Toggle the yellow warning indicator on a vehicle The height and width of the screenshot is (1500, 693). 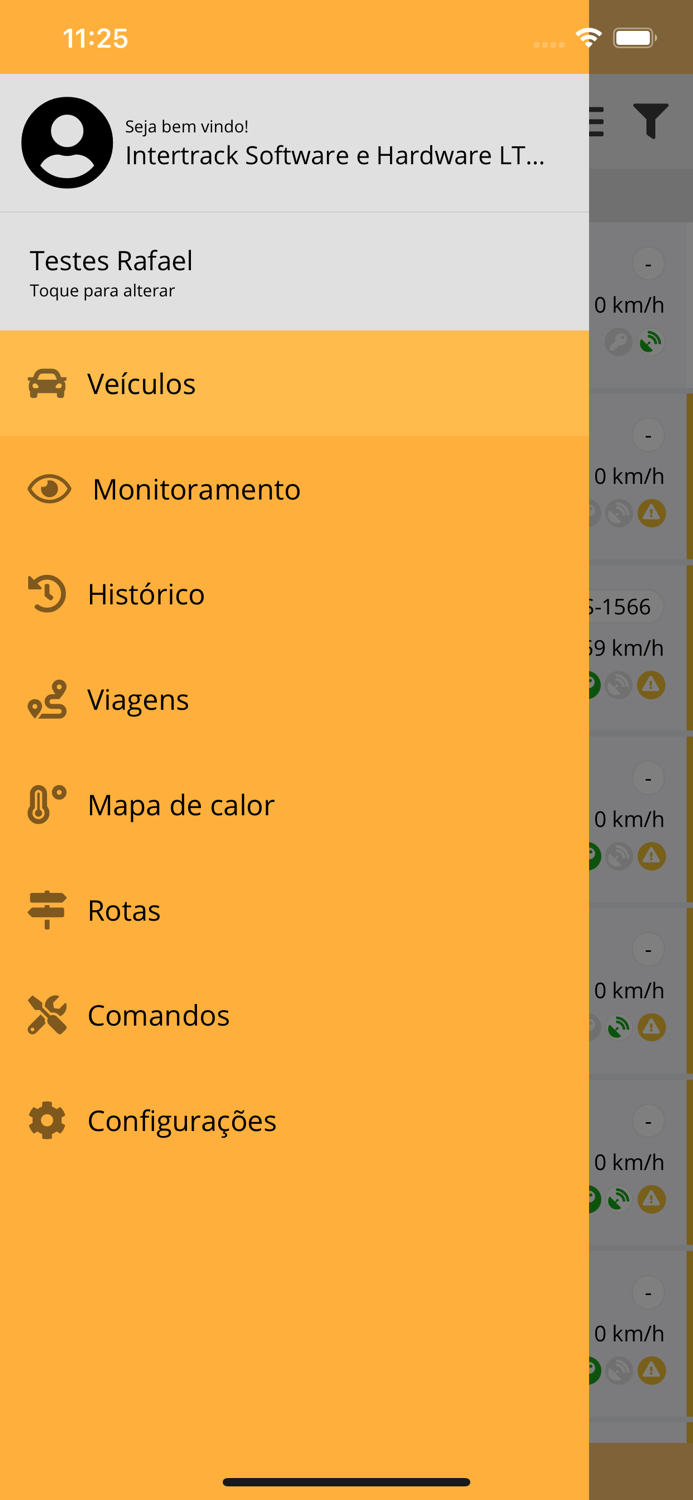coord(653,513)
